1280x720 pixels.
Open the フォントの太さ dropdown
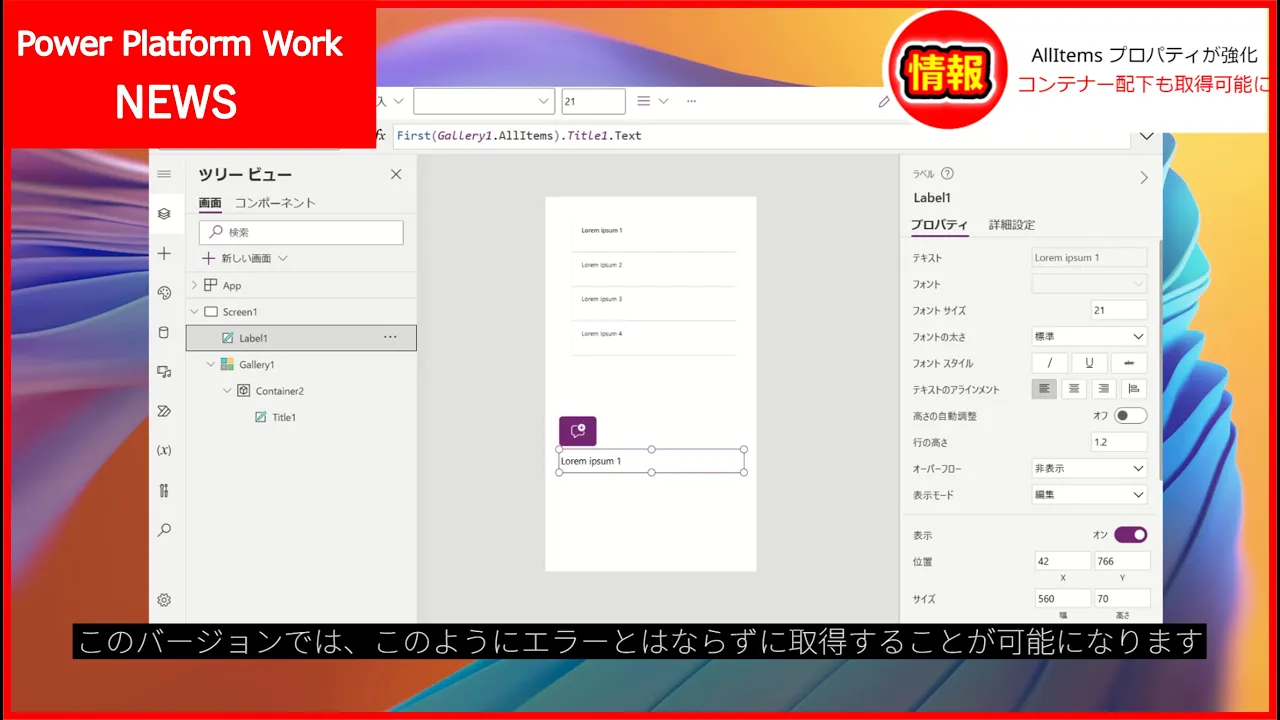coord(1089,337)
